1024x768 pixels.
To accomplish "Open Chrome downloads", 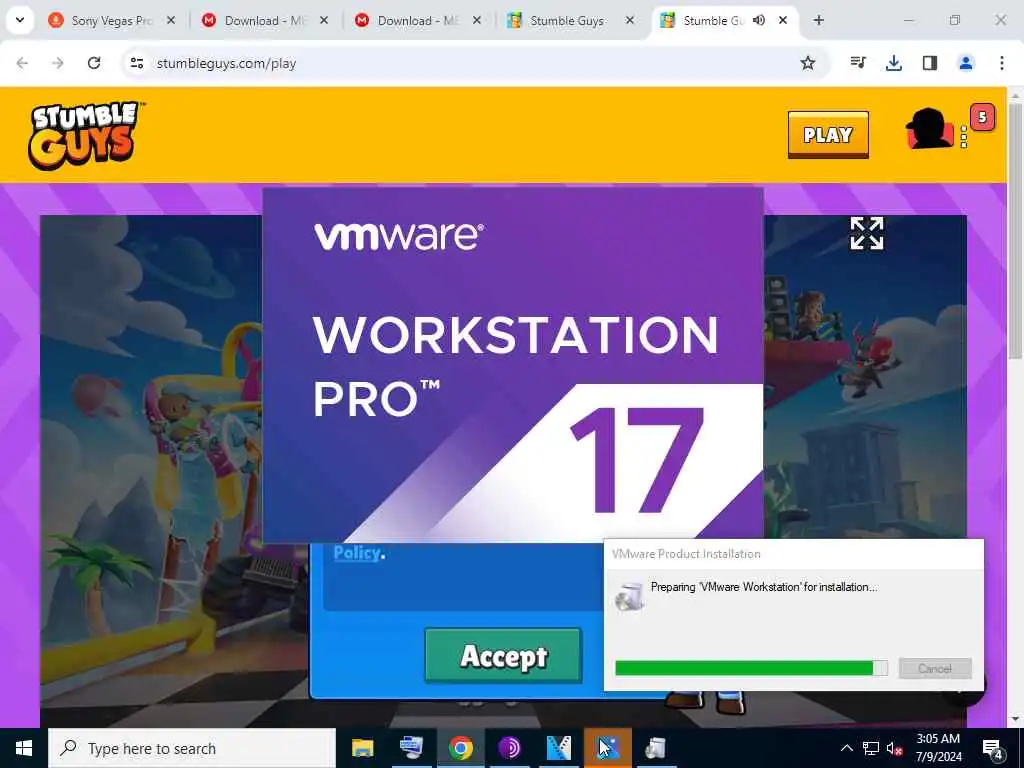I will coord(894,63).
